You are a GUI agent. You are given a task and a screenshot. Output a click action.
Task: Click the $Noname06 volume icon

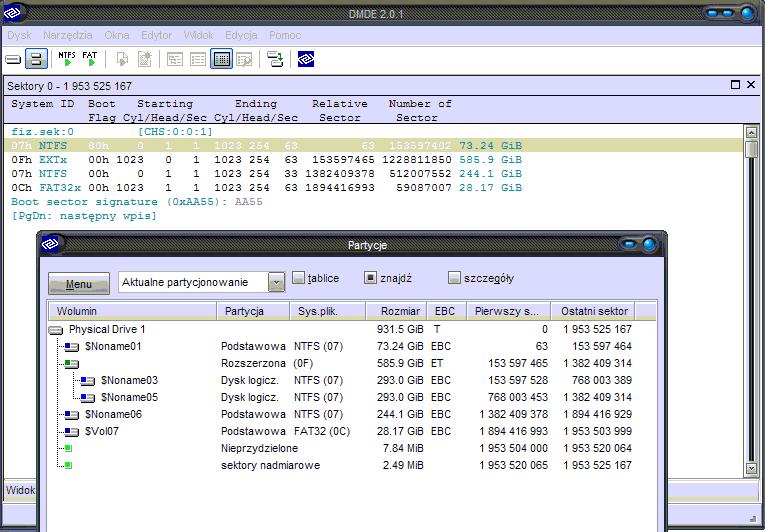[x=72, y=415]
